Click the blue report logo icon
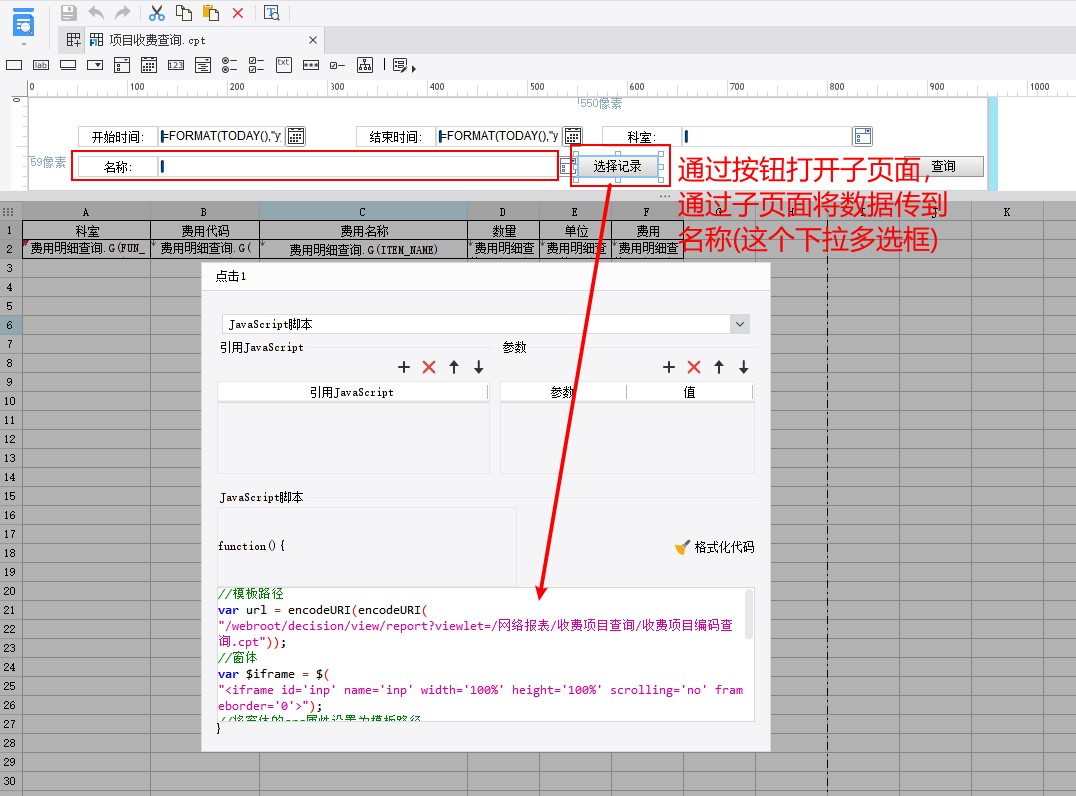This screenshot has width=1076, height=796. [x=23, y=23]
